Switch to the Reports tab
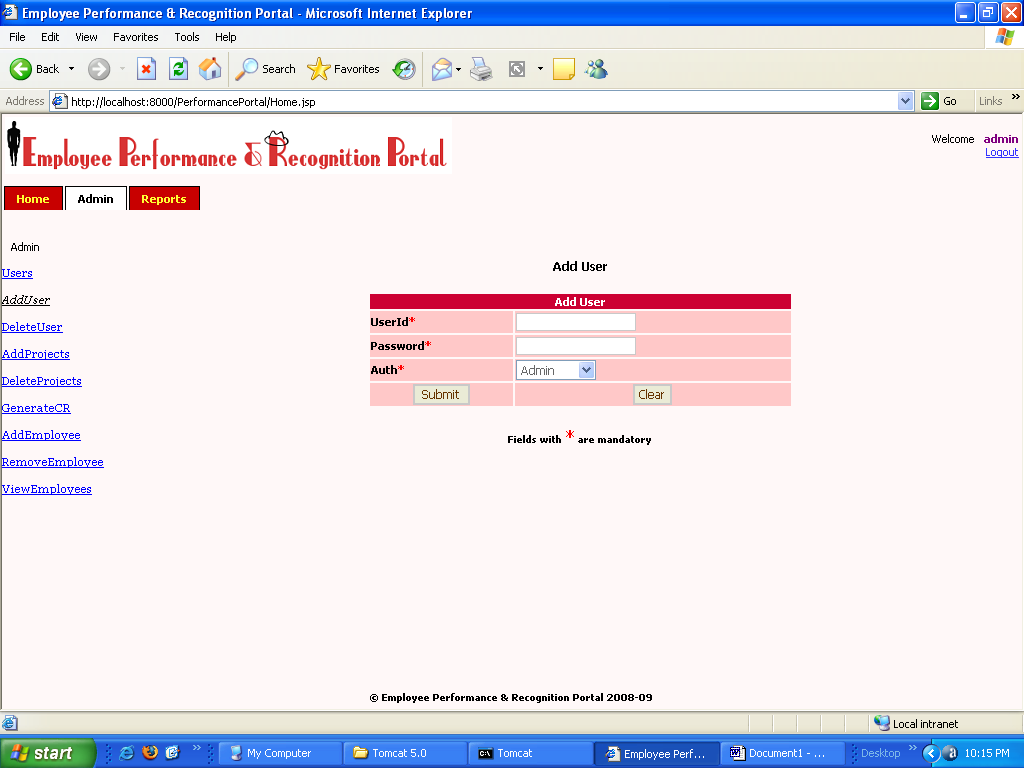 (164, 198)
